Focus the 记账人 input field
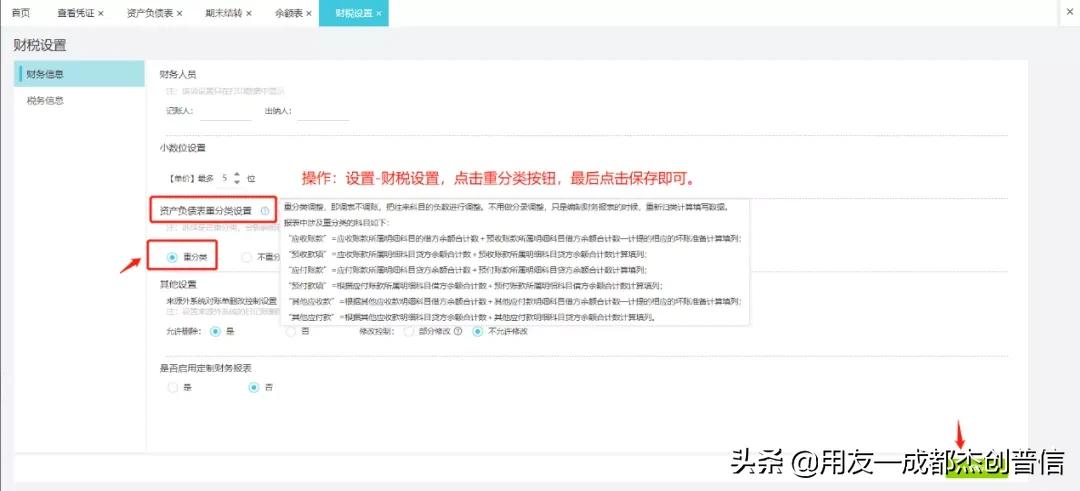Viewport: 1080px width, 491px height. pos(226,112)
